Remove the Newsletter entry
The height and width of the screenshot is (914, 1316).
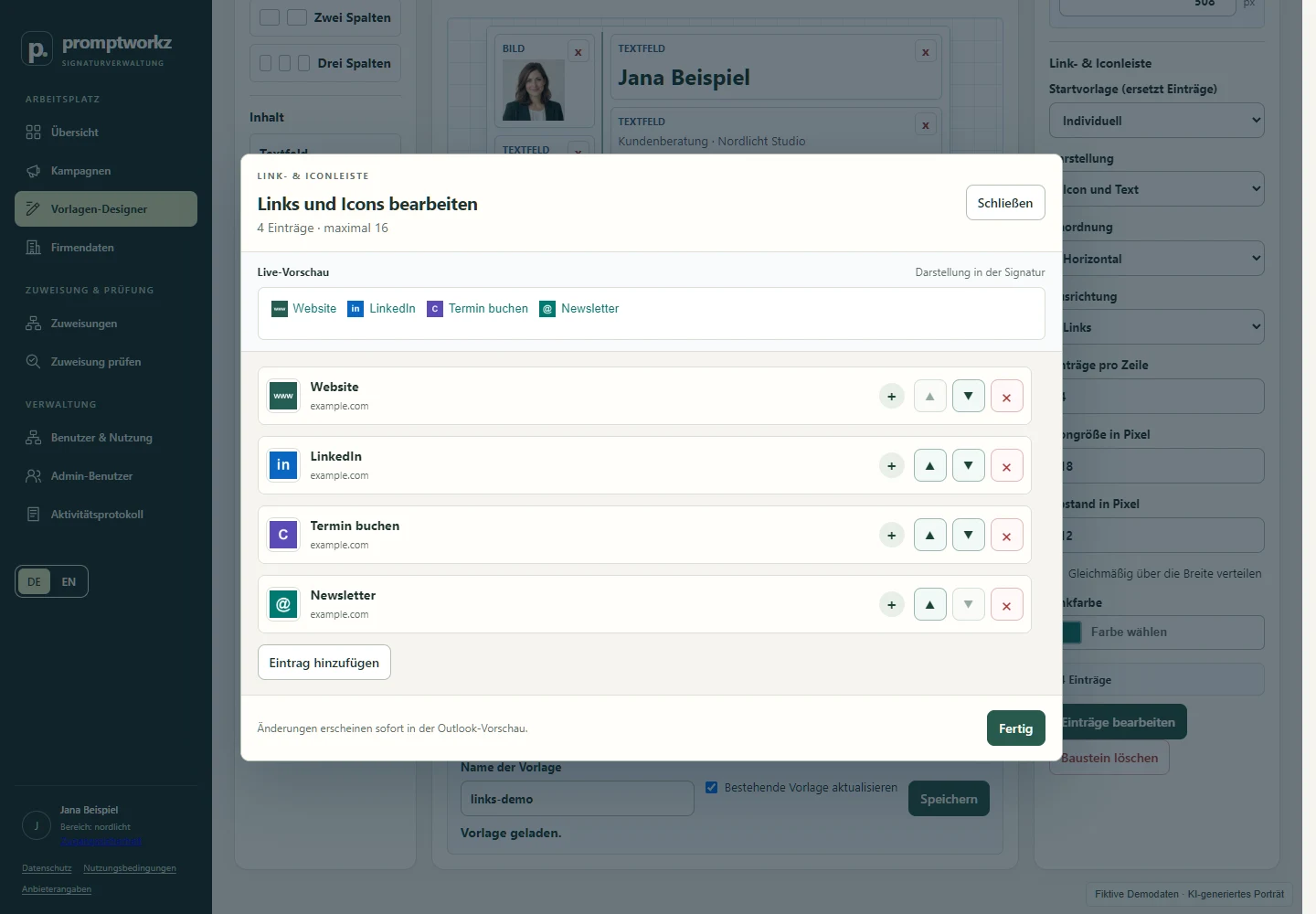click(x=1006, y=604)
